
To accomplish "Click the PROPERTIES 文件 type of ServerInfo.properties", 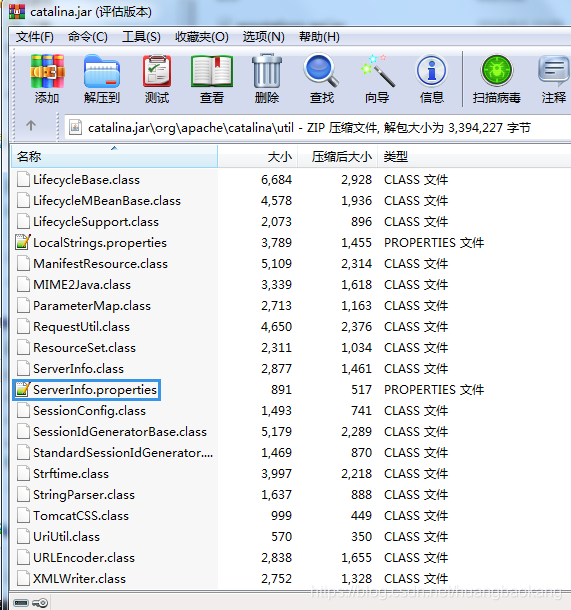I will pos(434,390).
